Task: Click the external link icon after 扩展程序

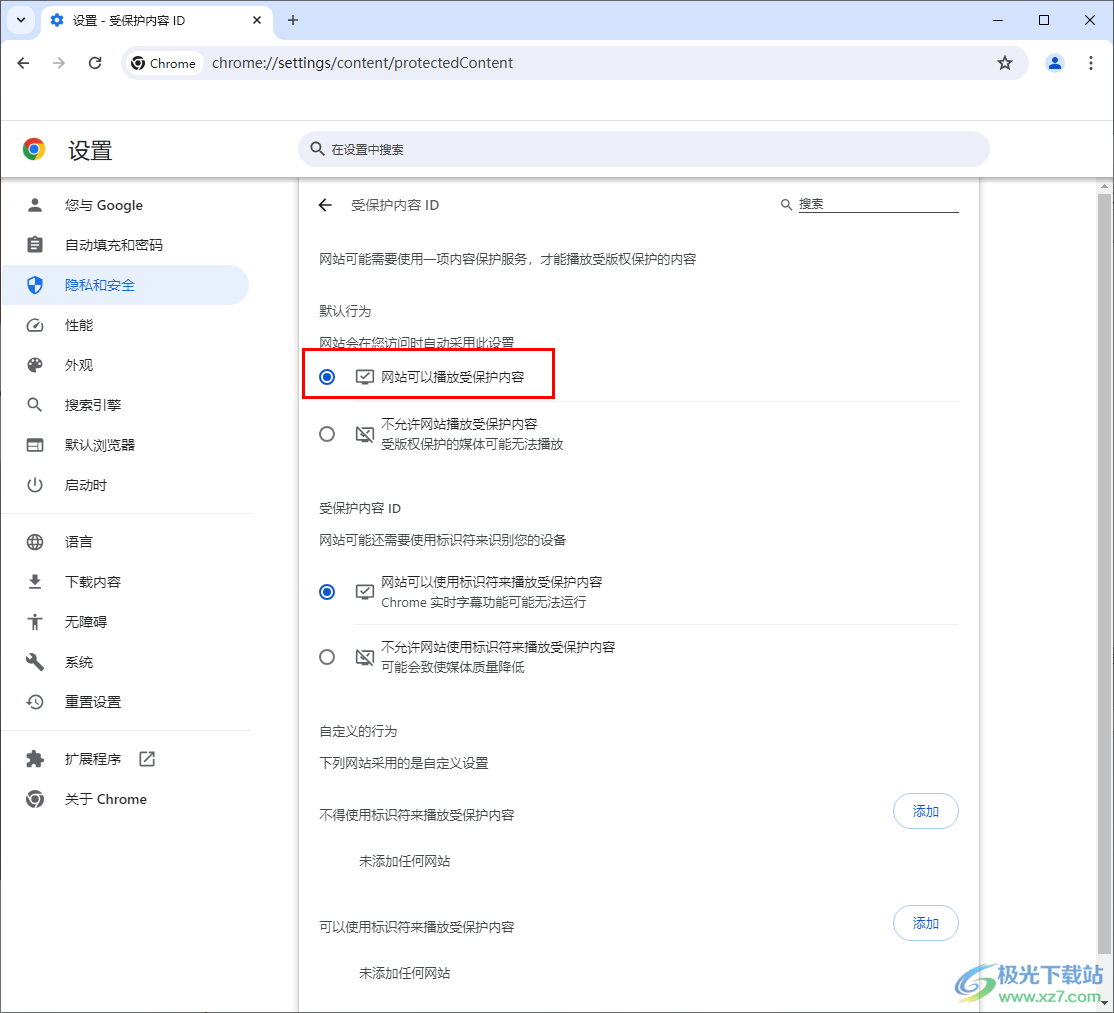Action: 147,759
